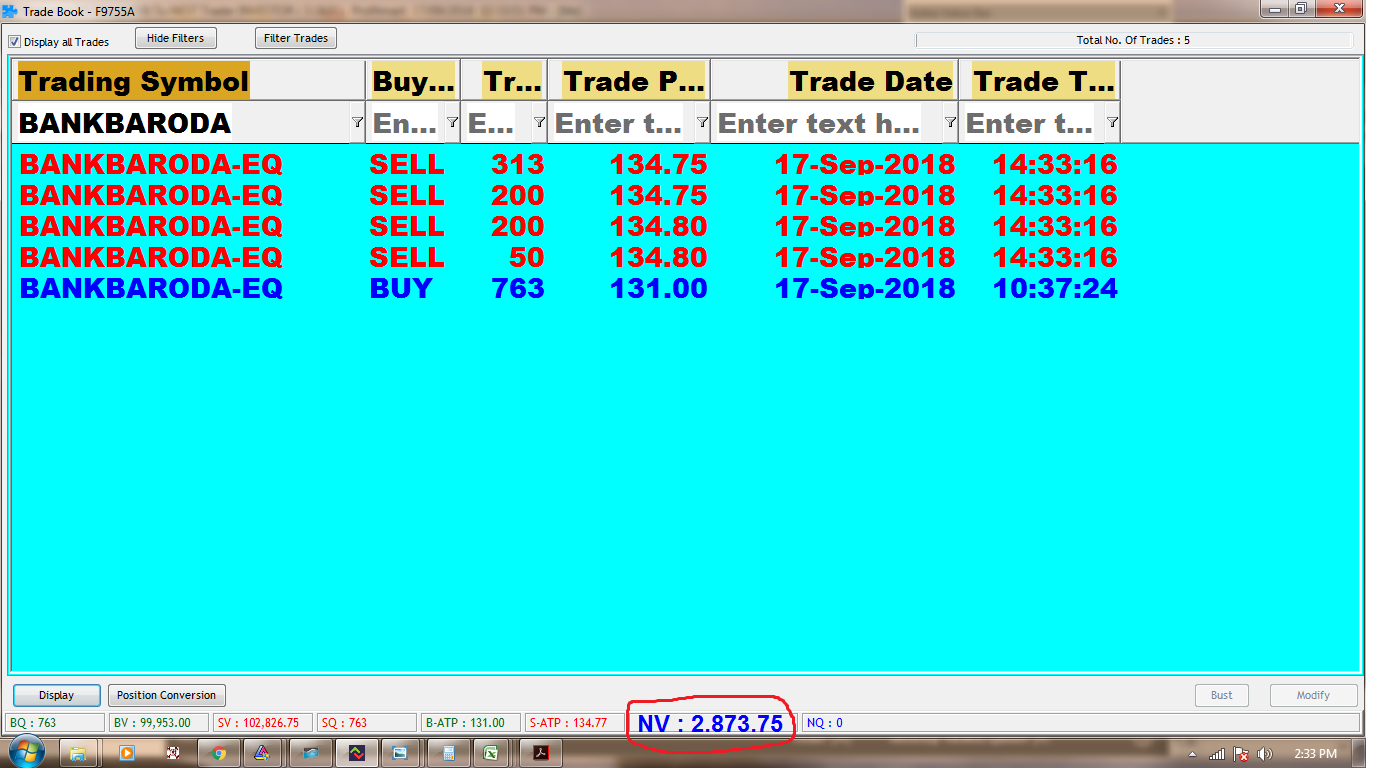Viewport: 1380px width, 768px height.
Task: Open the Trade Date column filter funnel
Action: pyautogui.click(x=950, y=122)
